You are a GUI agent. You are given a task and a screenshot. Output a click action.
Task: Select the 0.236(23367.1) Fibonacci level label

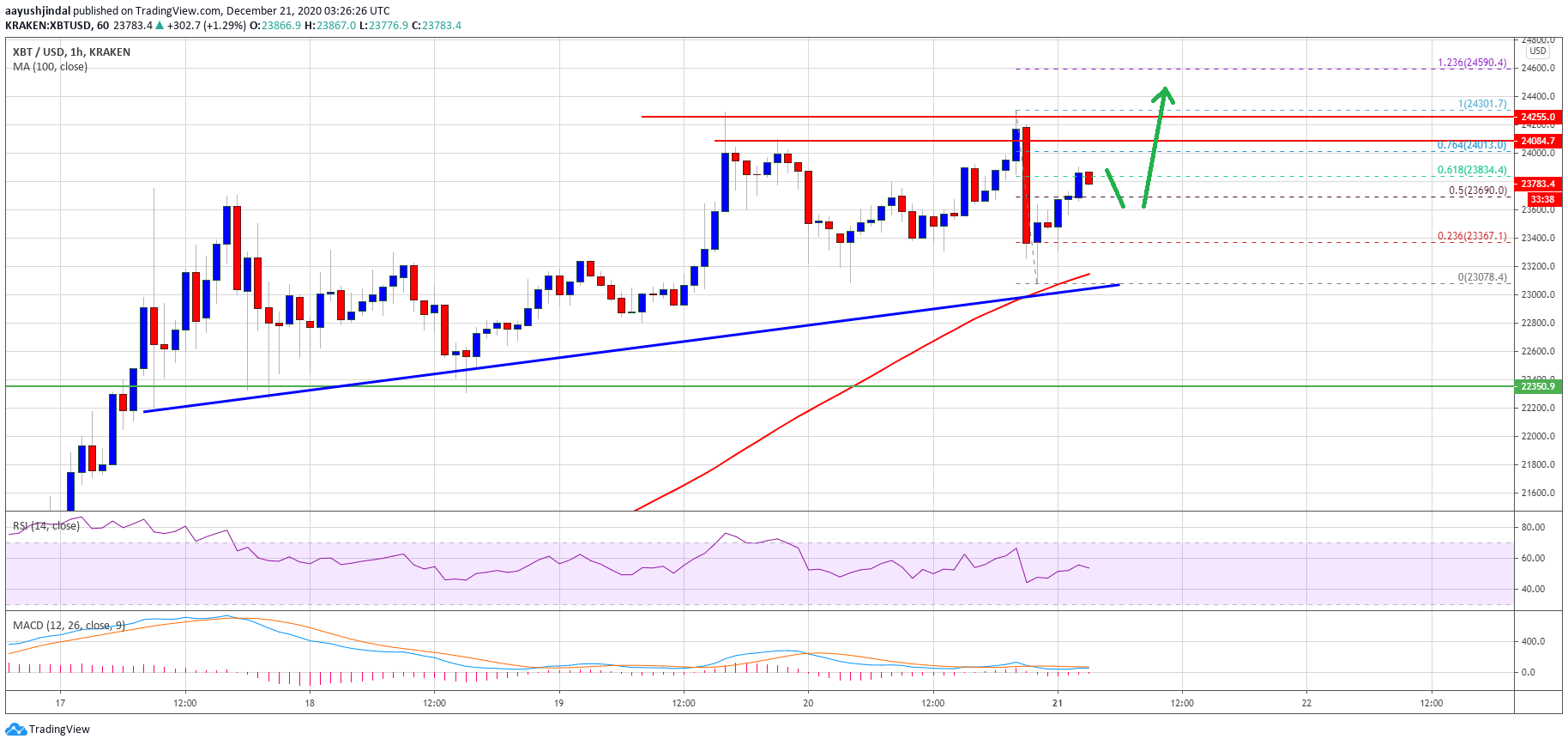[x=1472, y=236]
